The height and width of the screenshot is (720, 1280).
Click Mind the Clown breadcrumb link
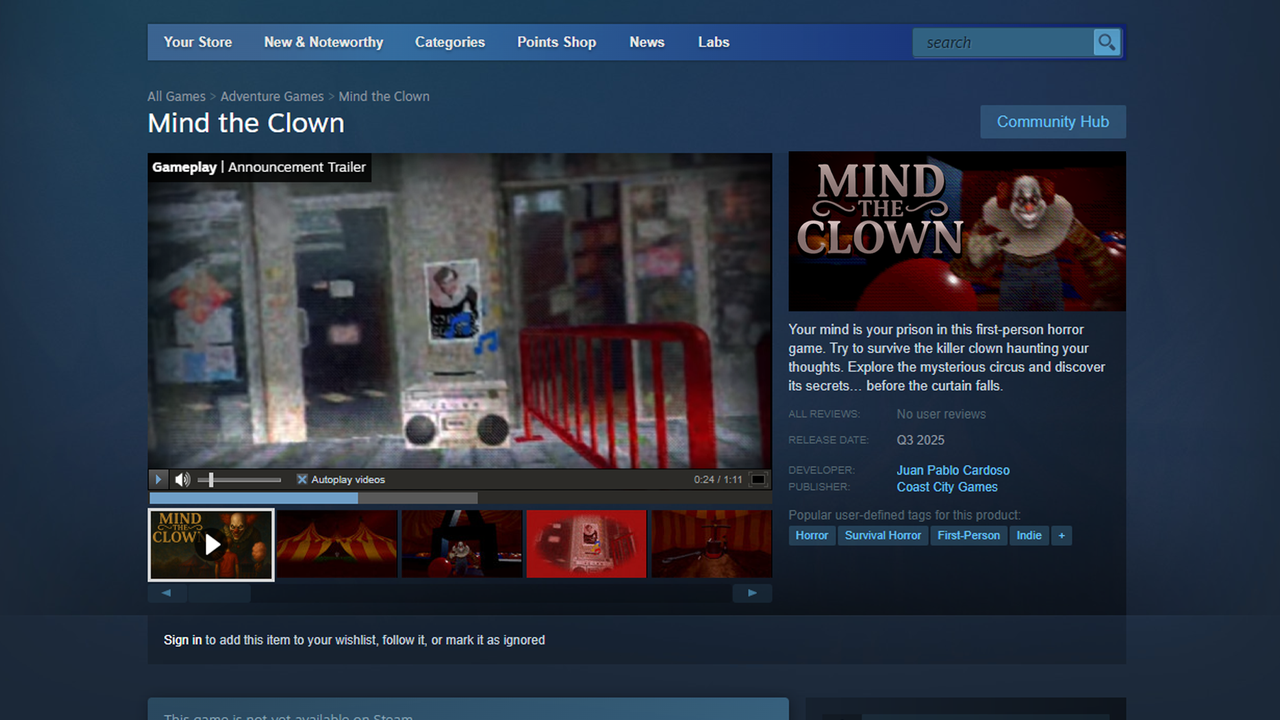click(384, 96)
